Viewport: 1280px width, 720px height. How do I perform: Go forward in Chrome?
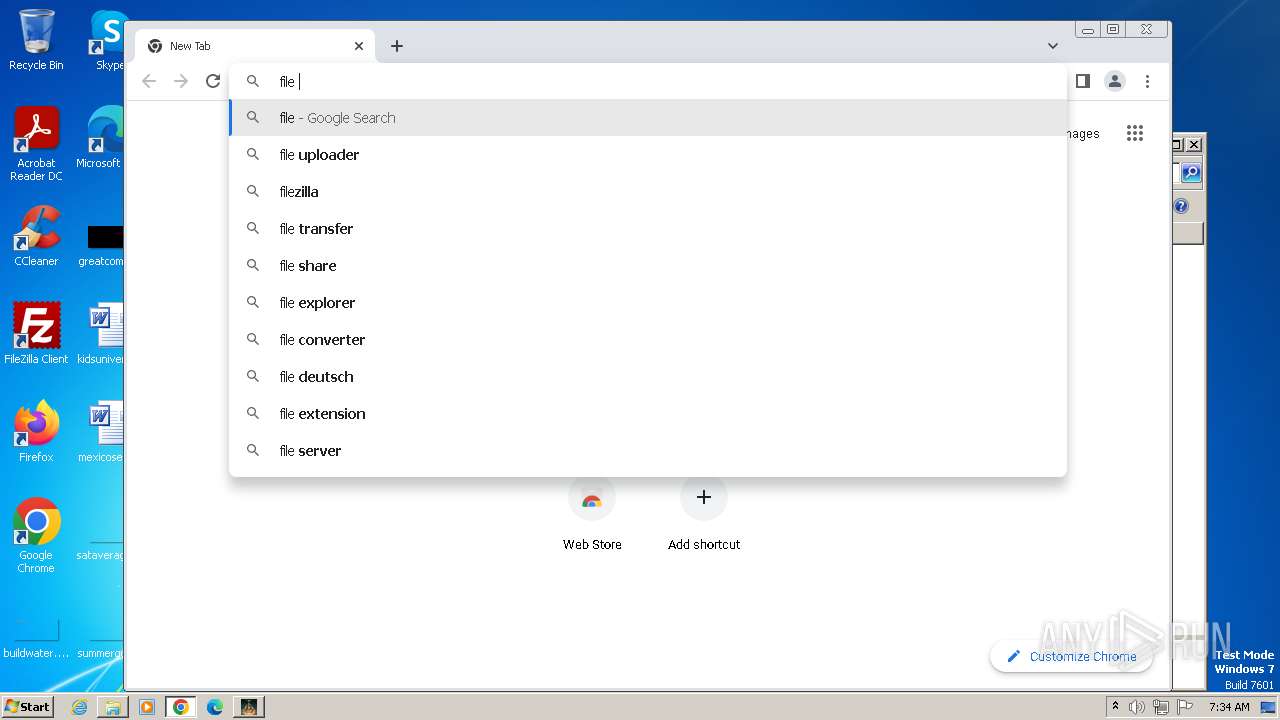click(x=181, y=81)
